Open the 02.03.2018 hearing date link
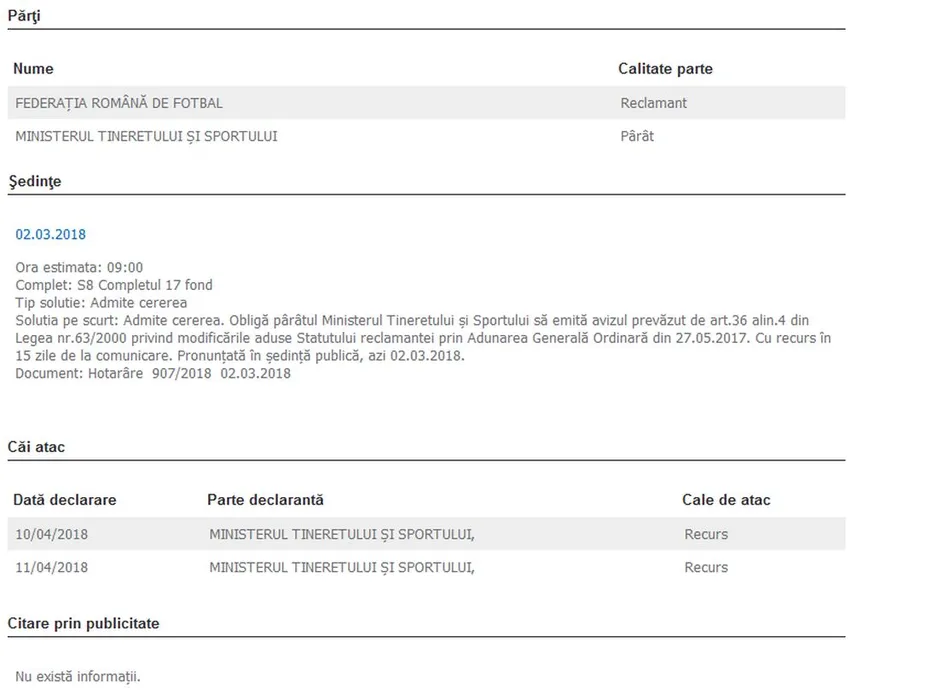The width and height of the screenshot is (938, 700). pos(51,235)
